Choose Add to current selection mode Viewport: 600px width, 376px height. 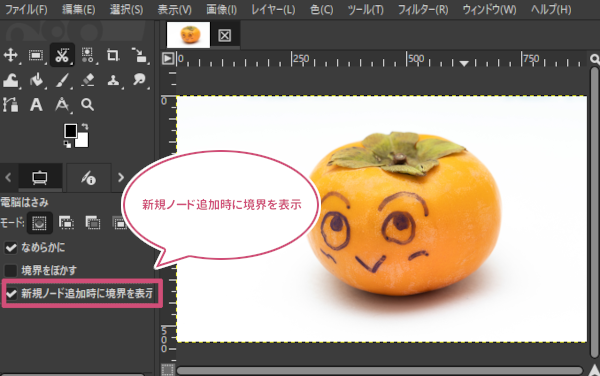point(66,223)
